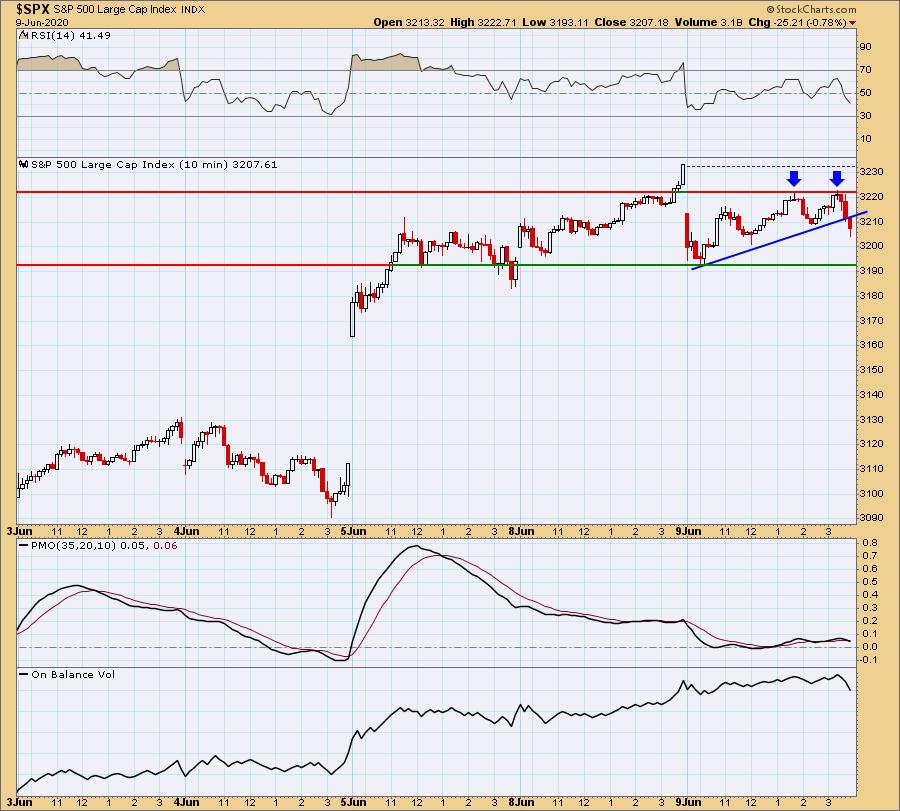Click the $SPX ticker symbol
This screenshot has width=900, height=811.
point(33,9)
